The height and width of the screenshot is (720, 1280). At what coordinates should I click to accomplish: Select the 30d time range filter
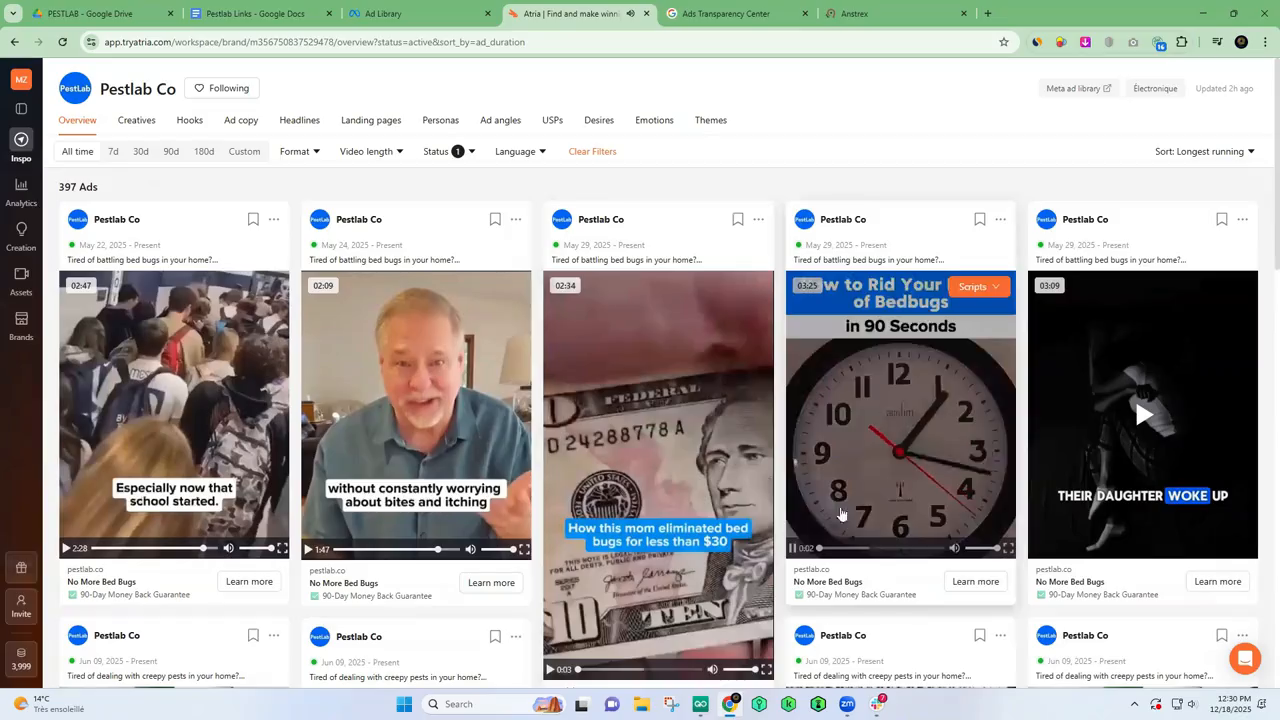point(141,152)
